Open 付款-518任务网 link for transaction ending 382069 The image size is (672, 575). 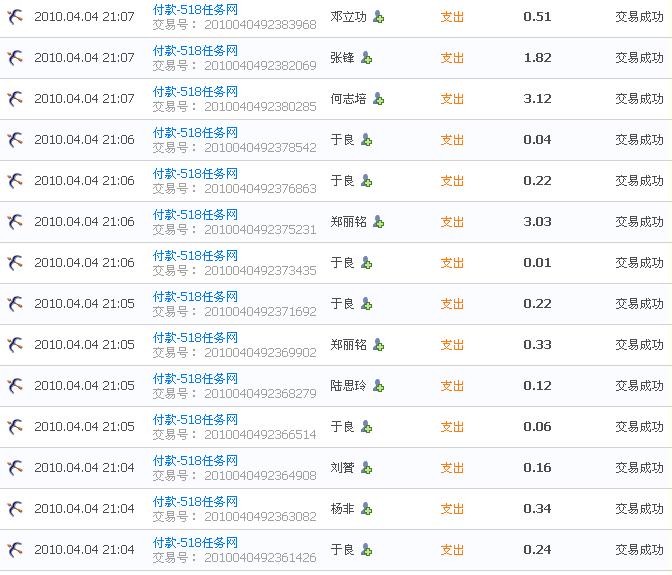pos(195,50)
